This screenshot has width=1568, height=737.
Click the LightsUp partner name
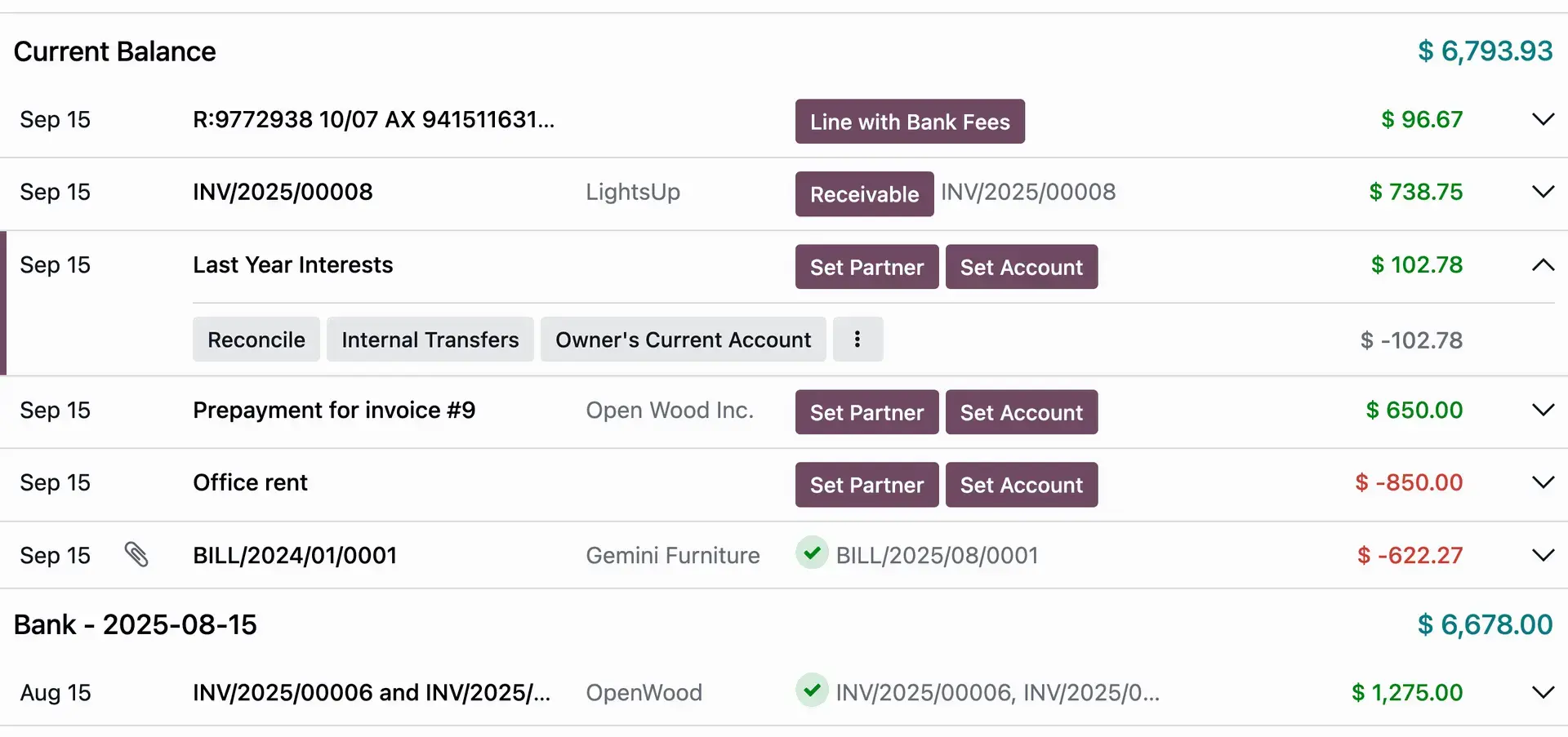(633, 192)
